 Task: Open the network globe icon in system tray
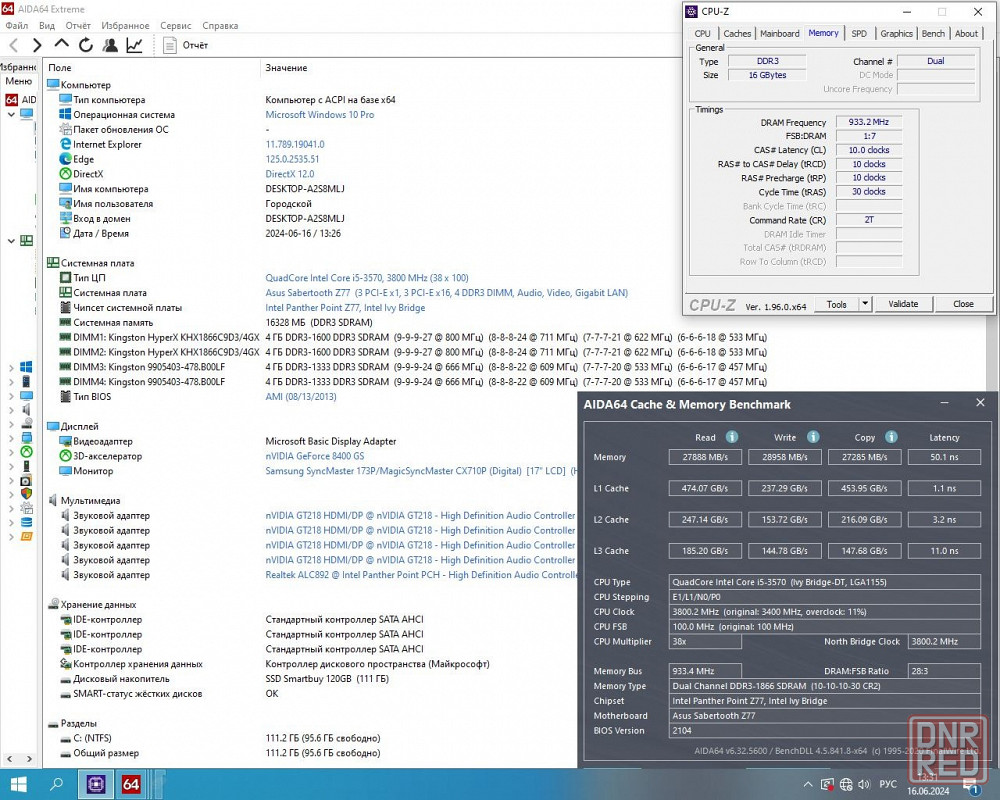pyautogui.click(x=846, y=784)
